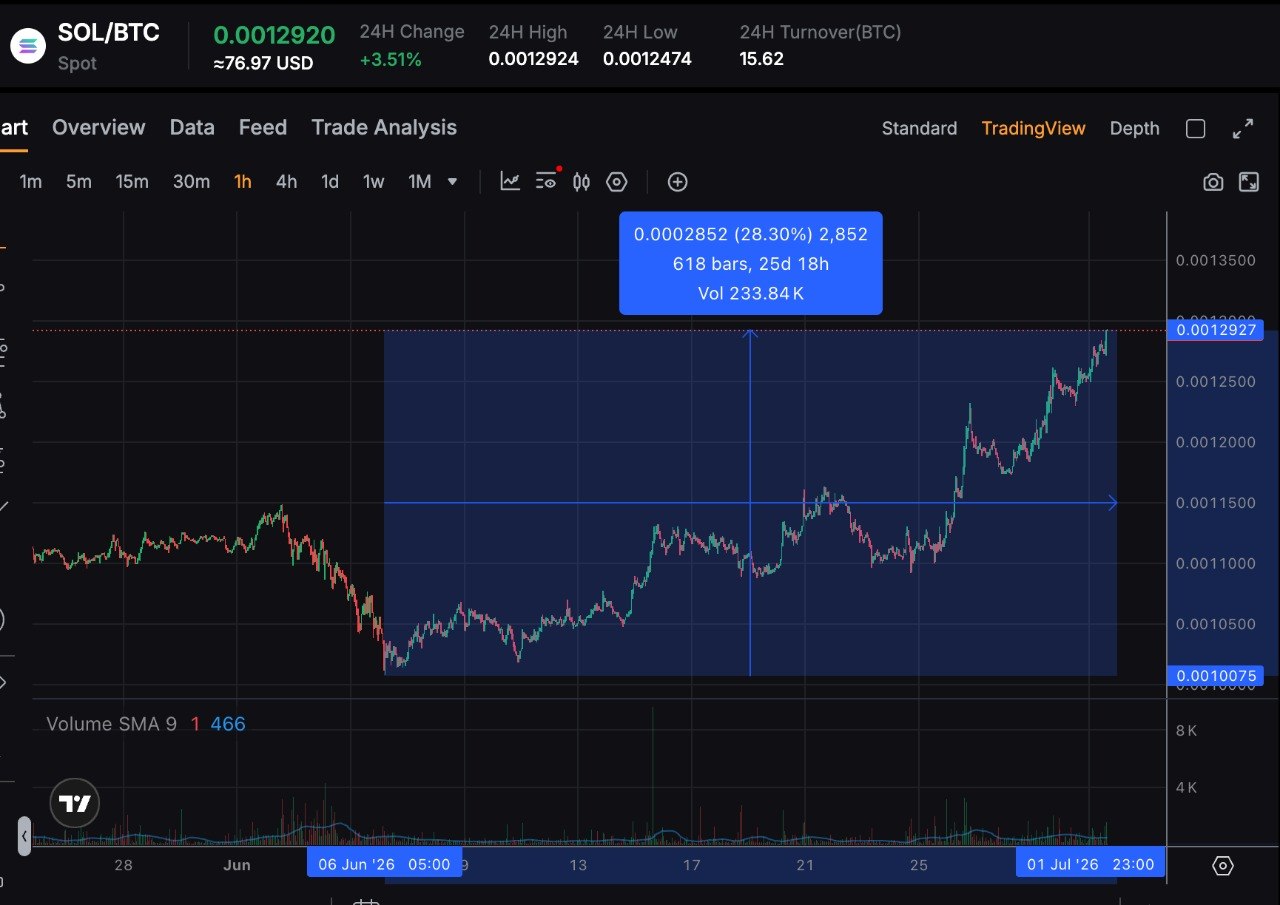Click the Jun label on the time axis
Image resolution: width=1280 pixels, height=905 pixels.
click(x=237, y=864)
